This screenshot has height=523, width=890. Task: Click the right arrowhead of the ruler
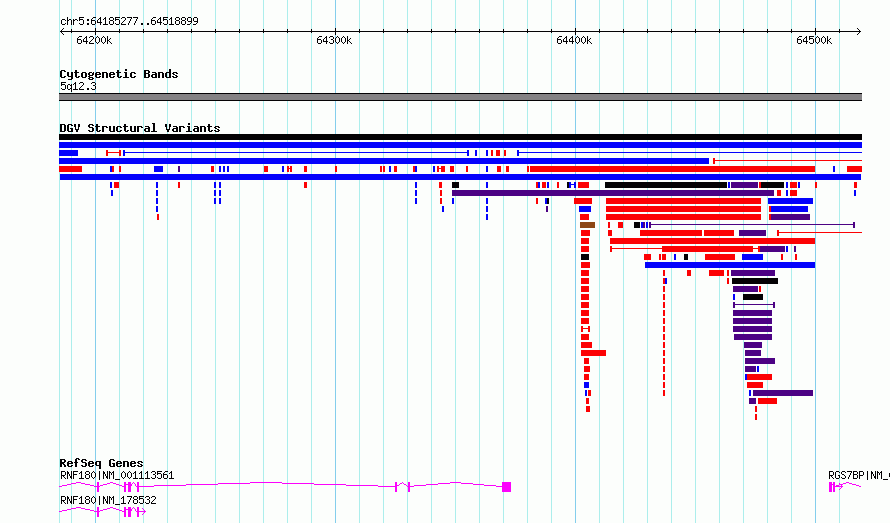click(859, 32)
